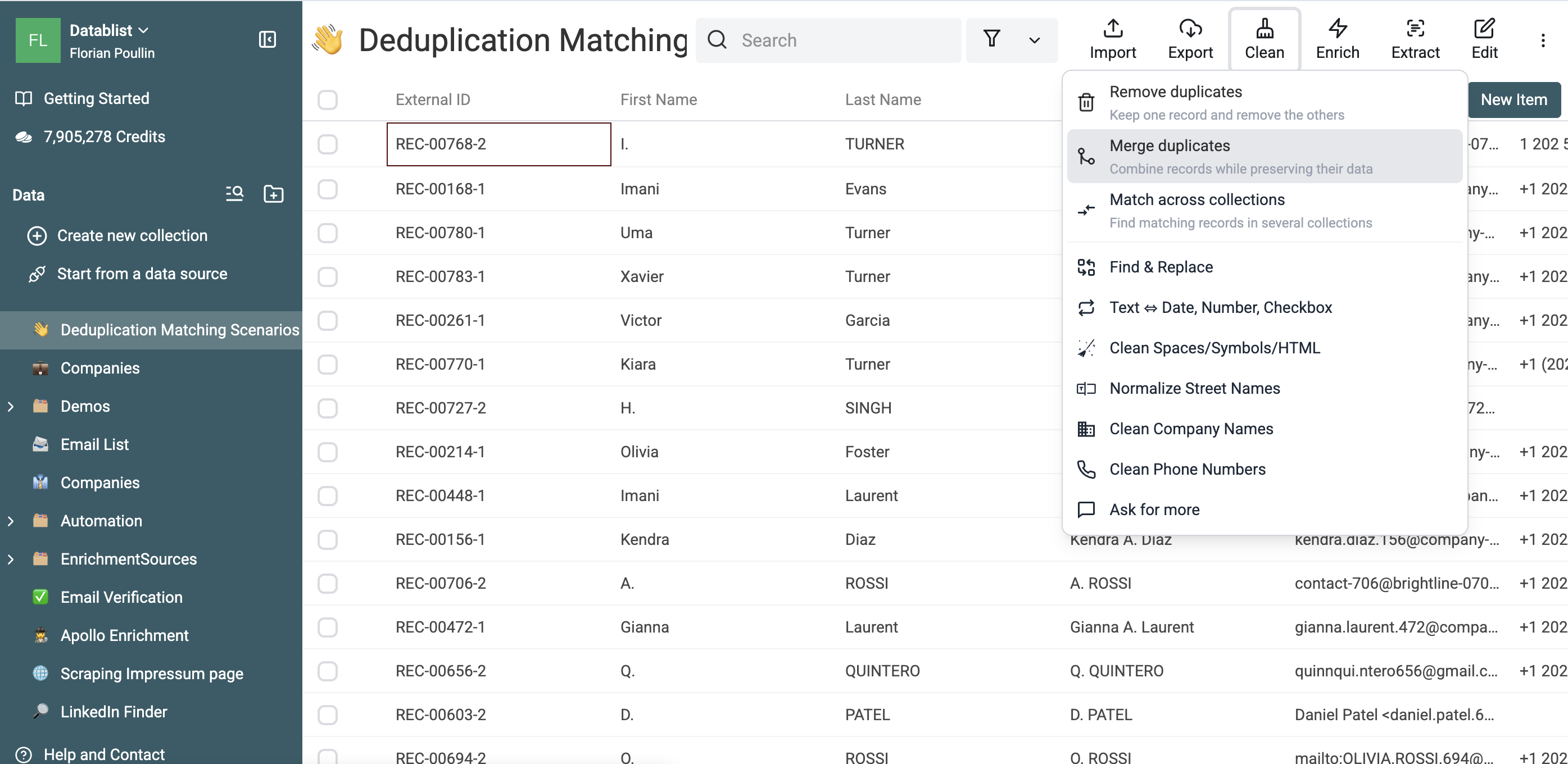Click the Email List envelope icon
This screenshot has height=764, width=1568.
(40, 444)
